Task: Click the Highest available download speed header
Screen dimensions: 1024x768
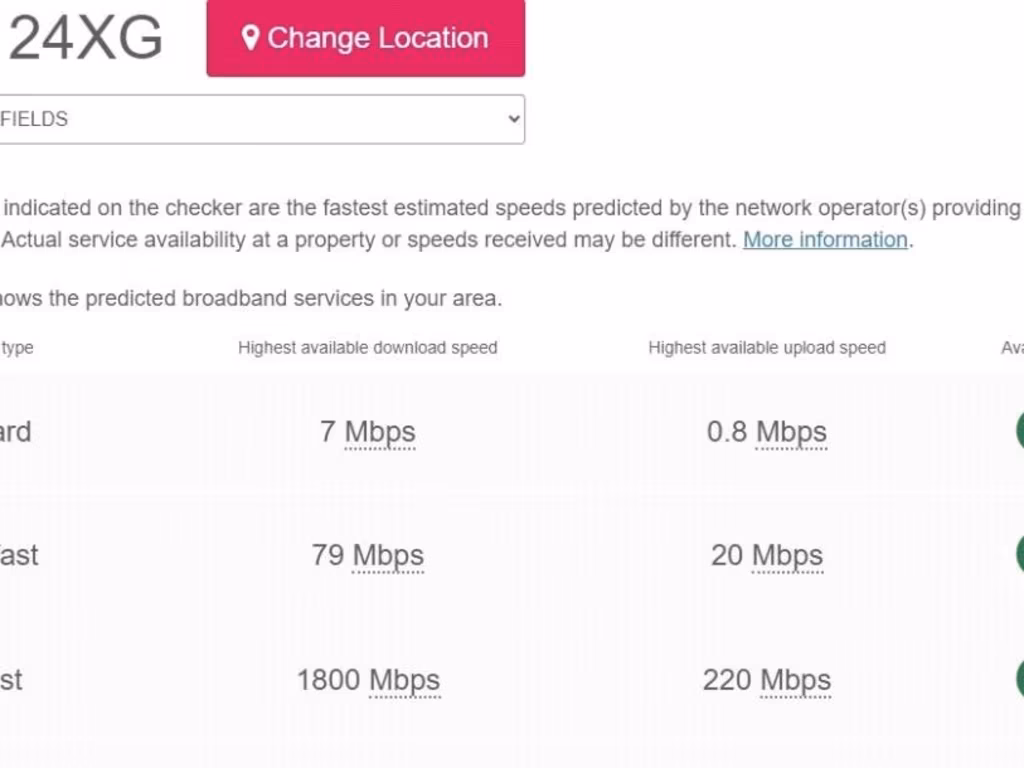Action: point(367,348)
